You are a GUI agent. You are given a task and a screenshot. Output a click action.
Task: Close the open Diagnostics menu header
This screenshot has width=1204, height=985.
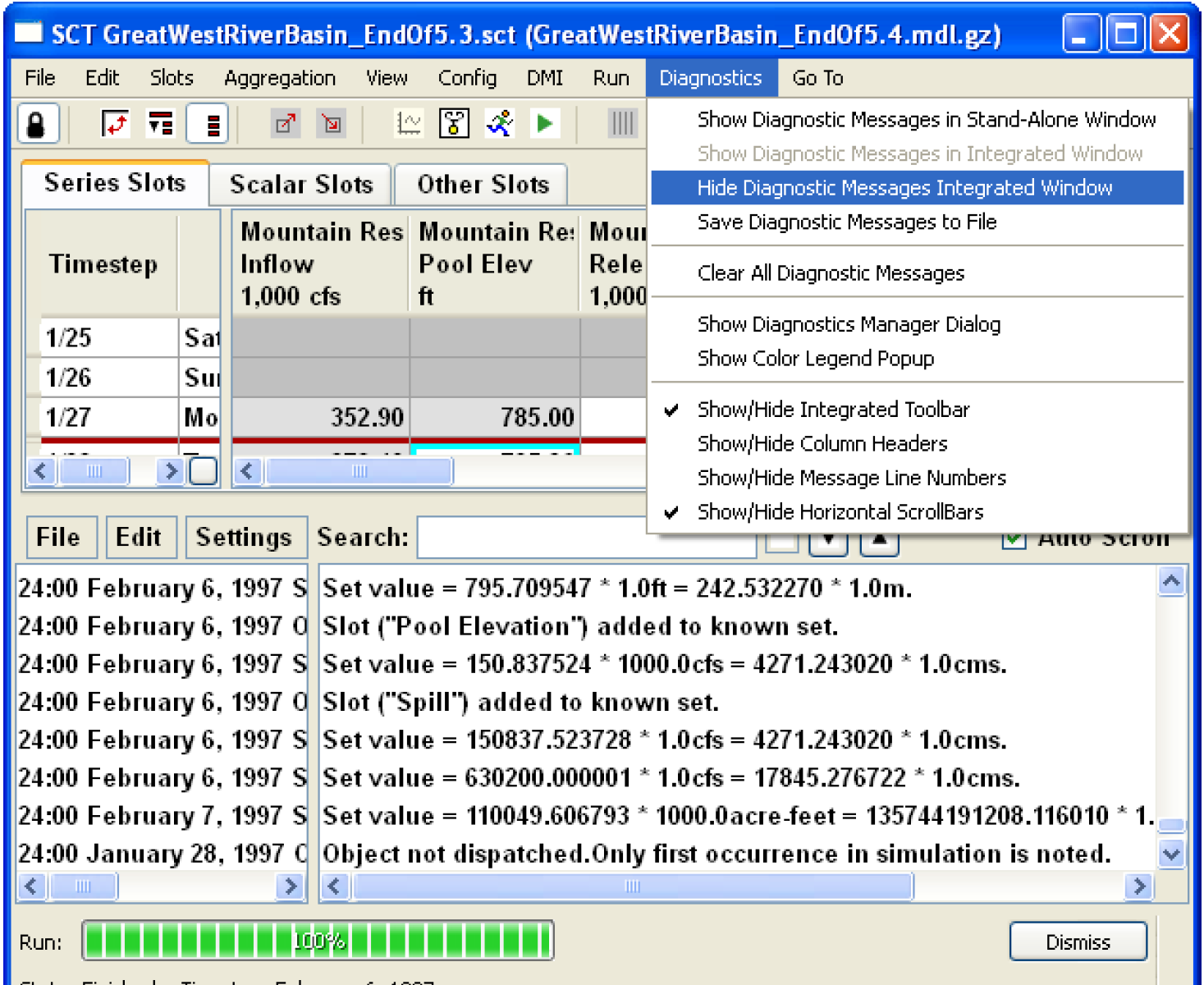(711, 78)
